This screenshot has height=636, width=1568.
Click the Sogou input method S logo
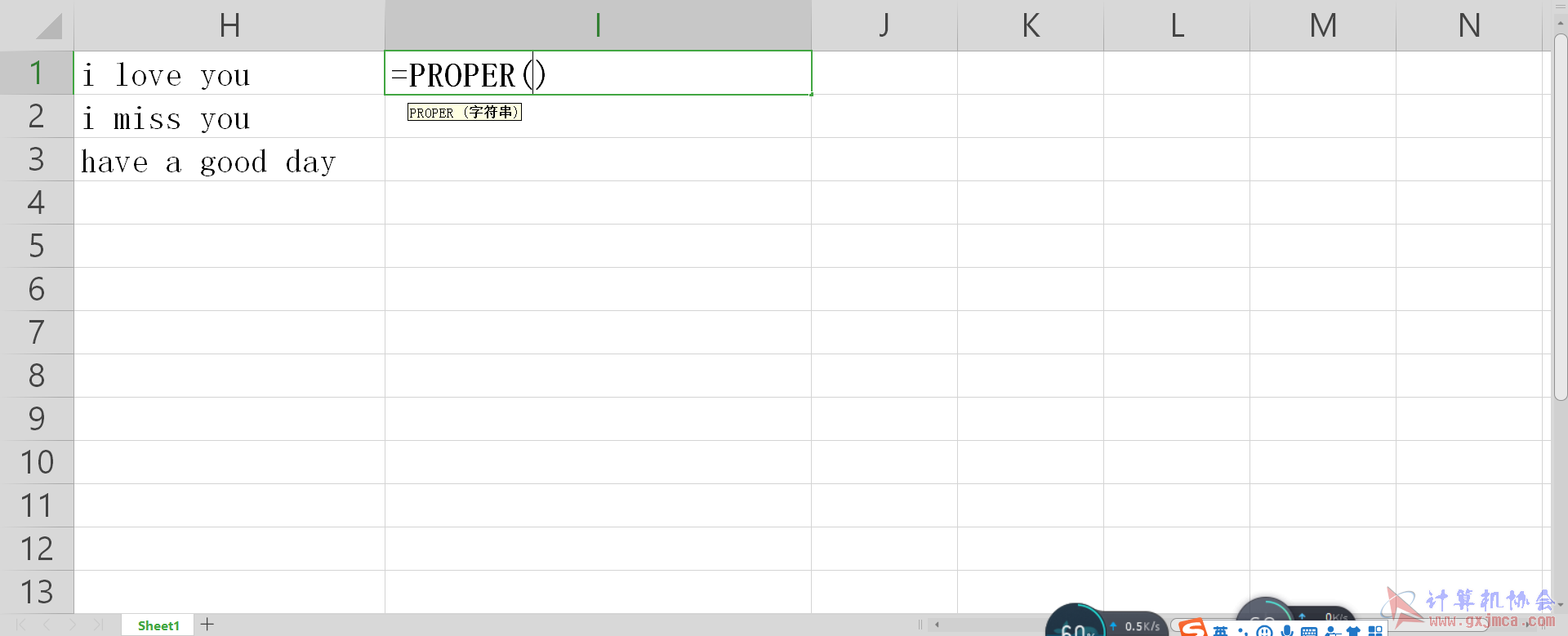pyautogui.click(x=1193, y=628)
